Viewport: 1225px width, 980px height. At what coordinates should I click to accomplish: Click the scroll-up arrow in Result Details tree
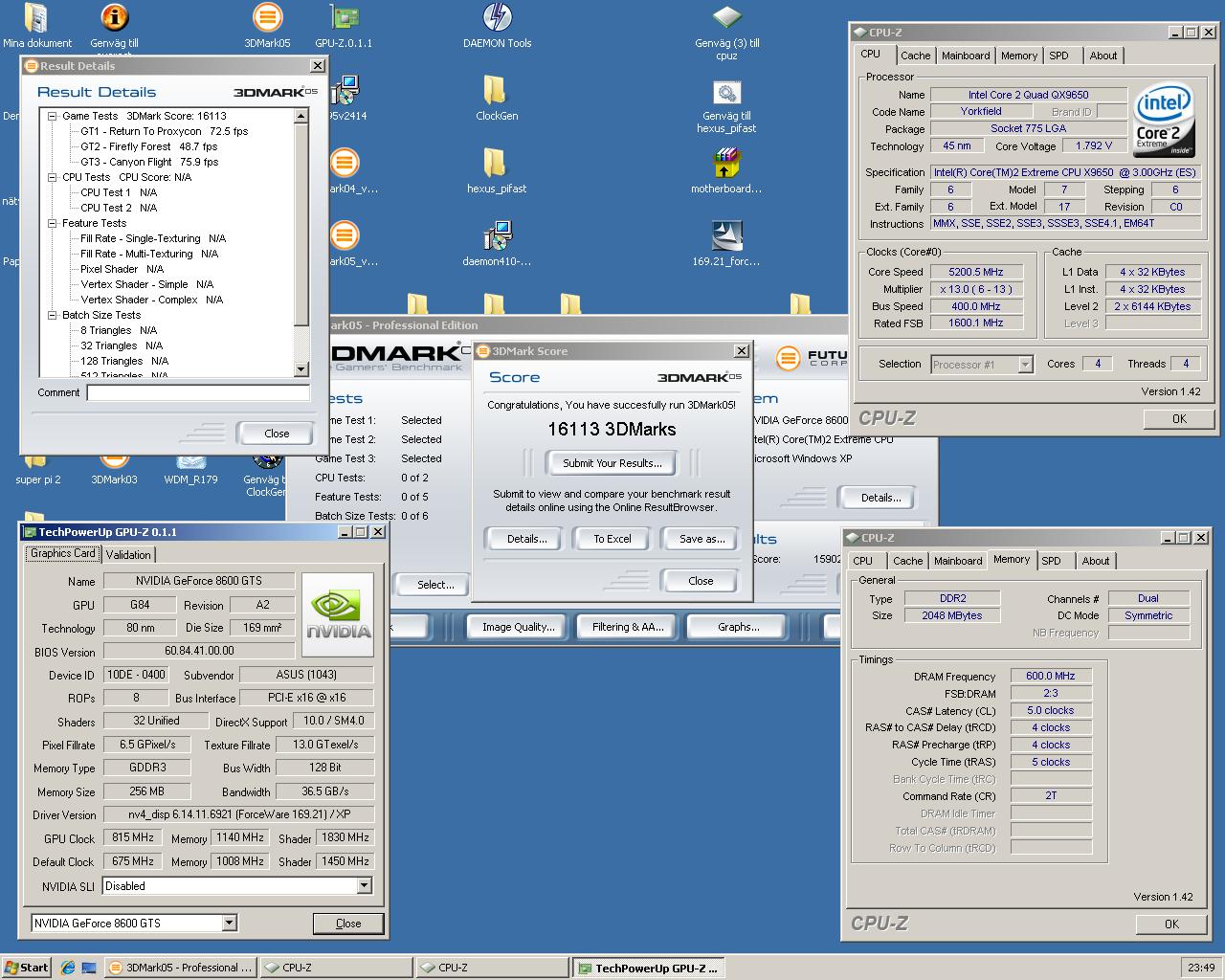[x=301, y=116]
